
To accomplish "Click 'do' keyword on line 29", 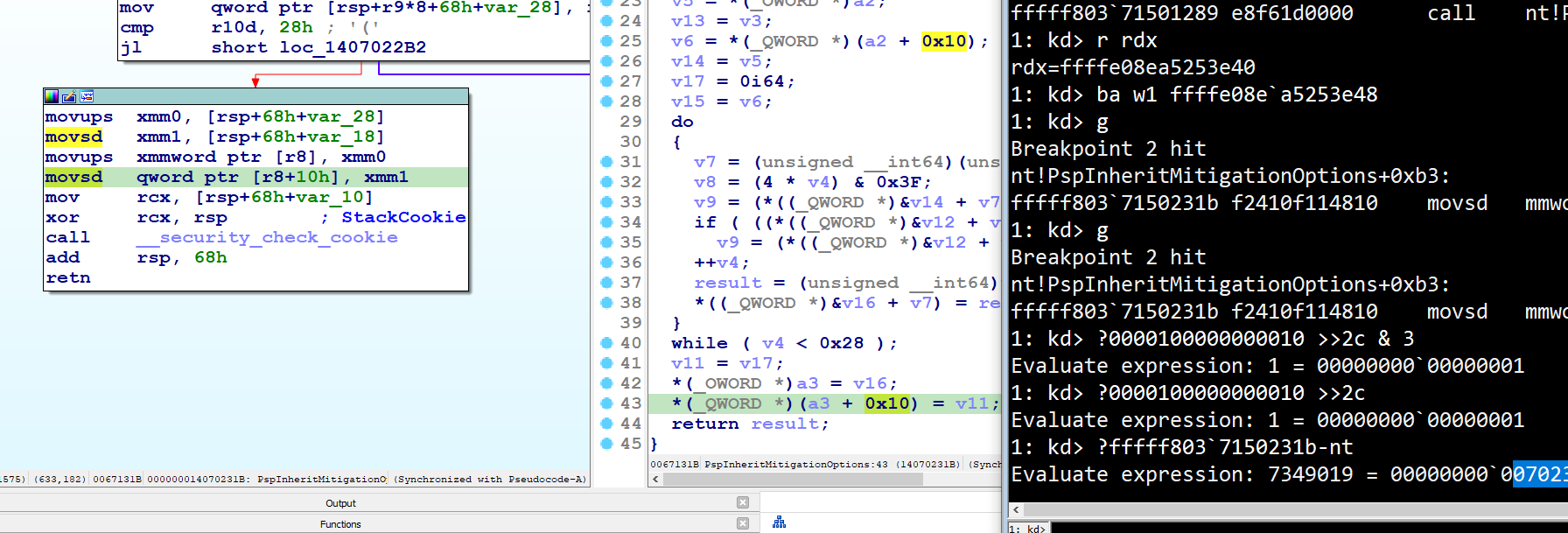I will tap(682, 121).
